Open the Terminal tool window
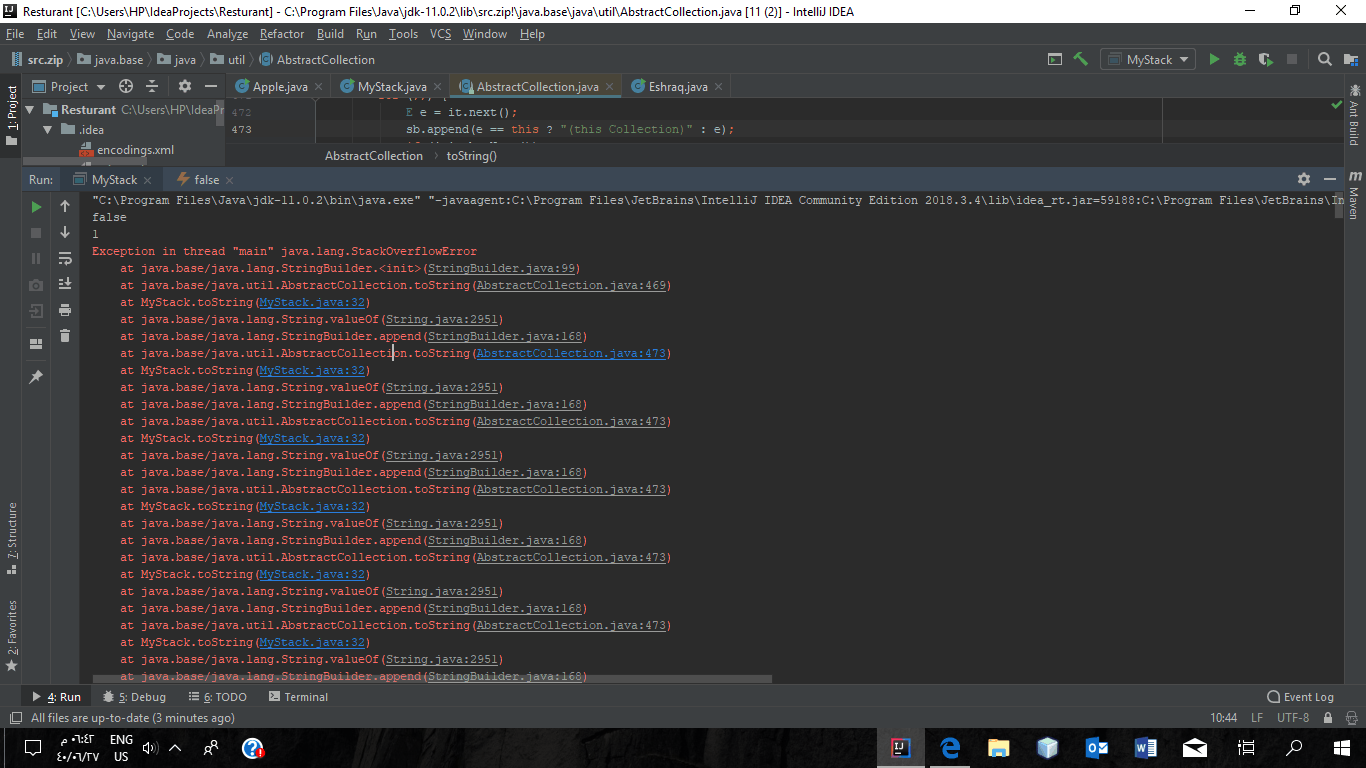Image resolution: width=1366 pixels, height=768 pixels. pyautogui.click(x=297, y=697)
